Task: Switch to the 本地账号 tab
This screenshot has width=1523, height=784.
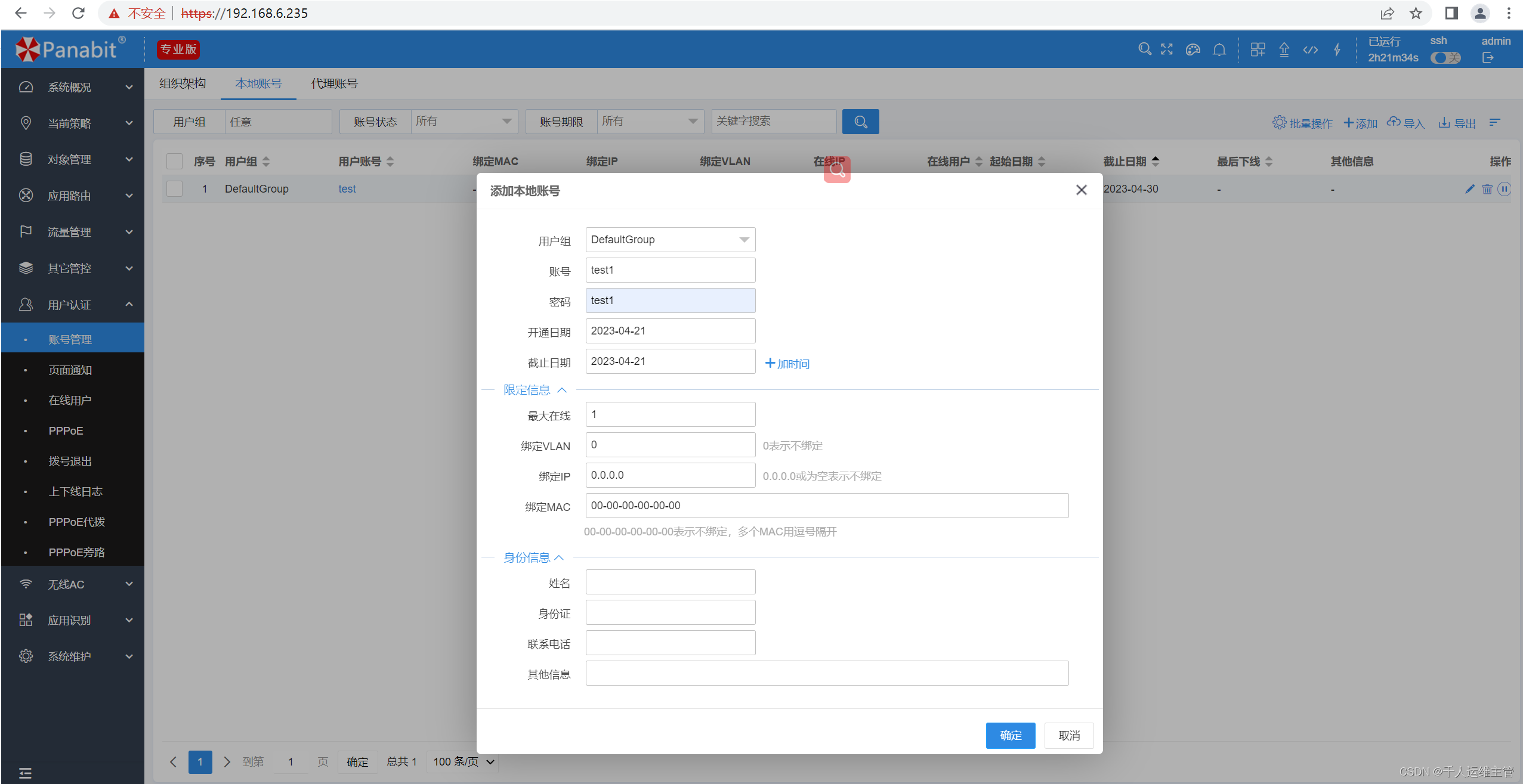Action: [x=258, y=83]
